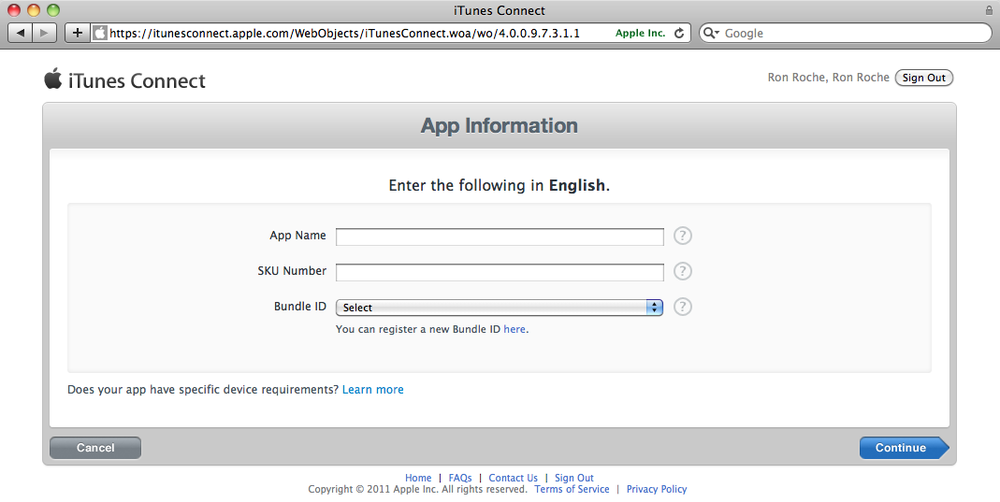The width and height of the screenshot is (1000, 502).
Task: Open help for the SKU Number field
Action: (682, 271)
